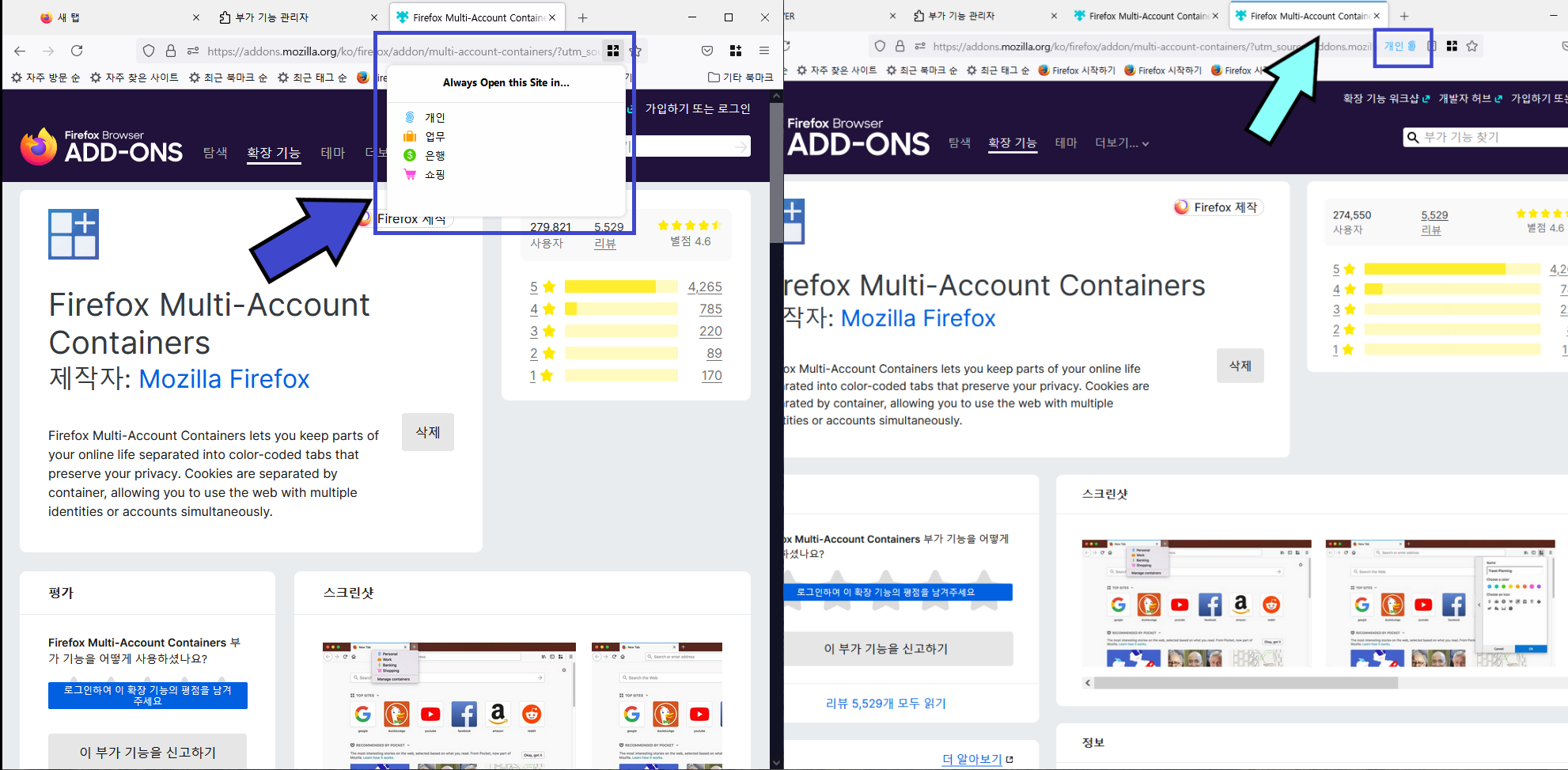
Task: Click 이 부가 기능을 신고하기 in right window
Action: pyautogui.click(x=886, y=649)
